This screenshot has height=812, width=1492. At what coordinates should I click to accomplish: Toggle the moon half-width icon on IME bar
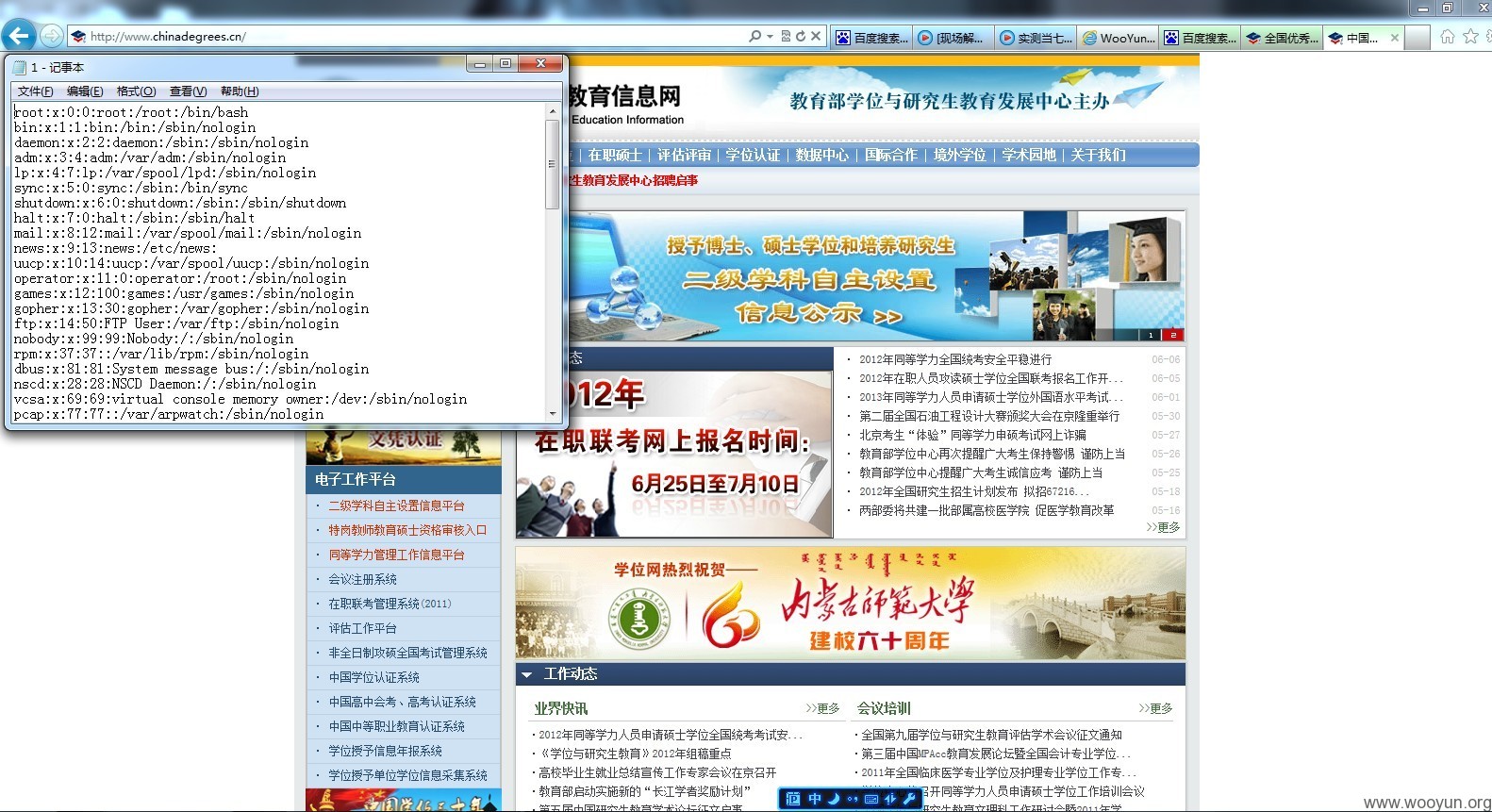(x=834, y=799)
